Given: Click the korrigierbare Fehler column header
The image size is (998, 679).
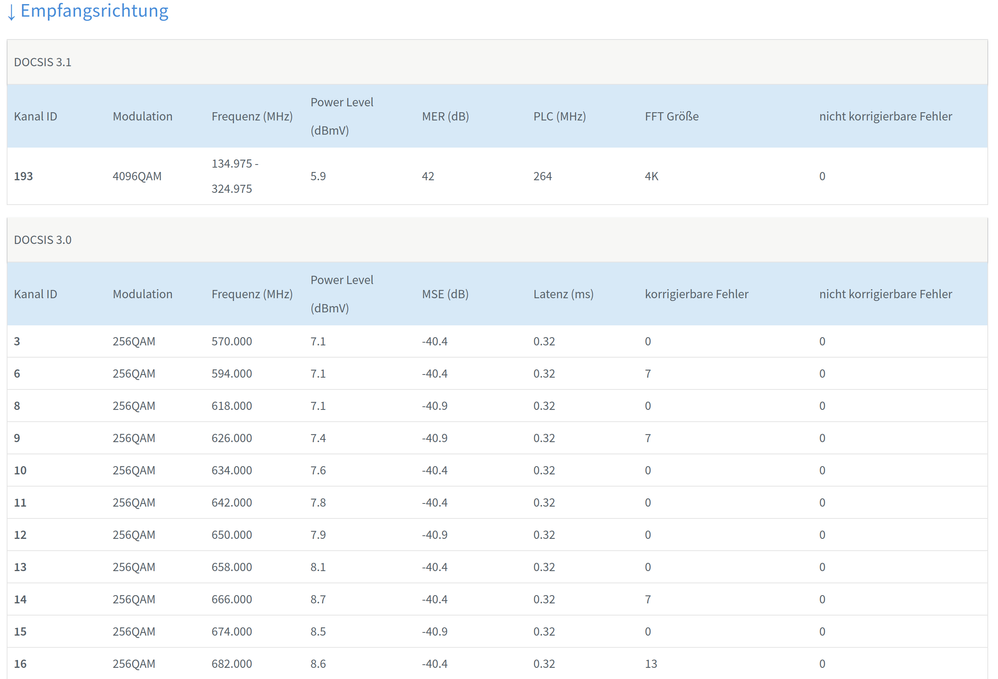Looking at the screenshot, I should 696,294.
